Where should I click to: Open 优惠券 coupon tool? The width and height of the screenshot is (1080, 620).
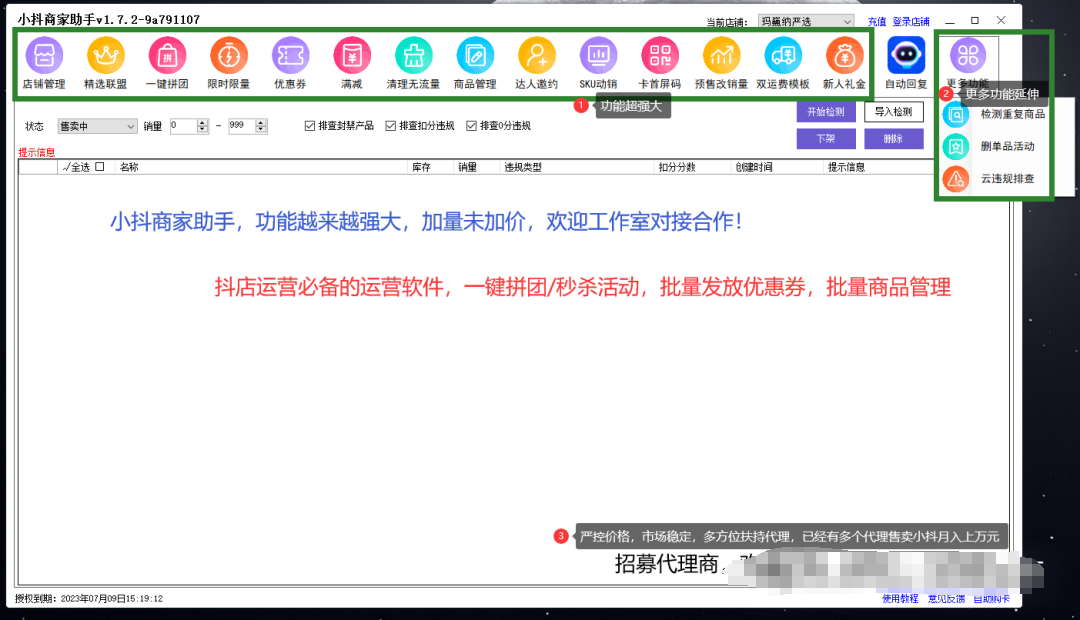(291, 56)
